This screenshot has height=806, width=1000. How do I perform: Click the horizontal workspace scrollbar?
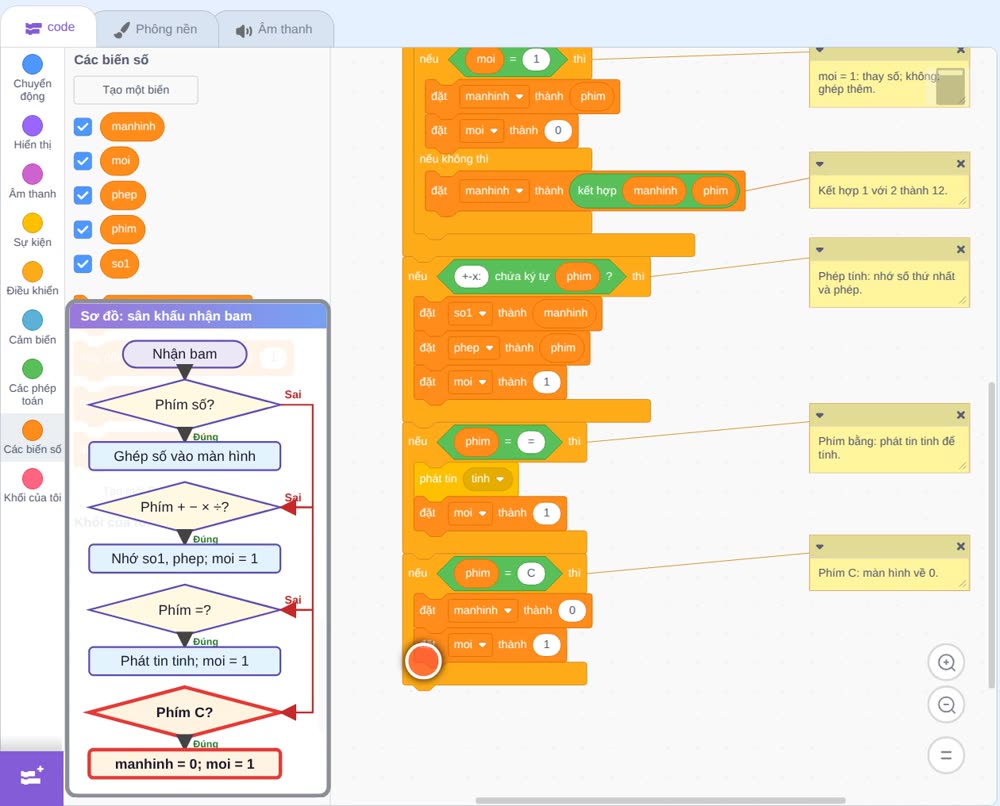click(660, 800)
